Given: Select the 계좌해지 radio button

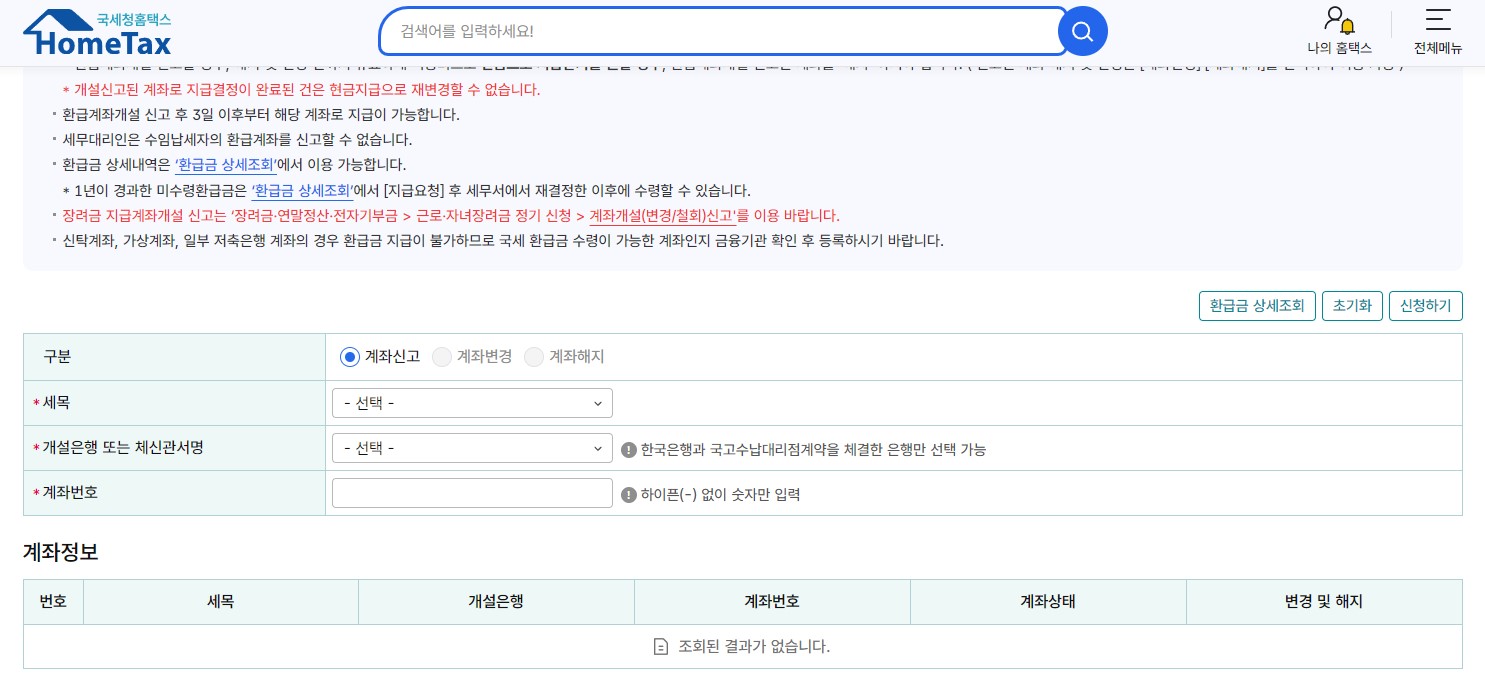Looking at the screenshot, I should coord(534,357).
